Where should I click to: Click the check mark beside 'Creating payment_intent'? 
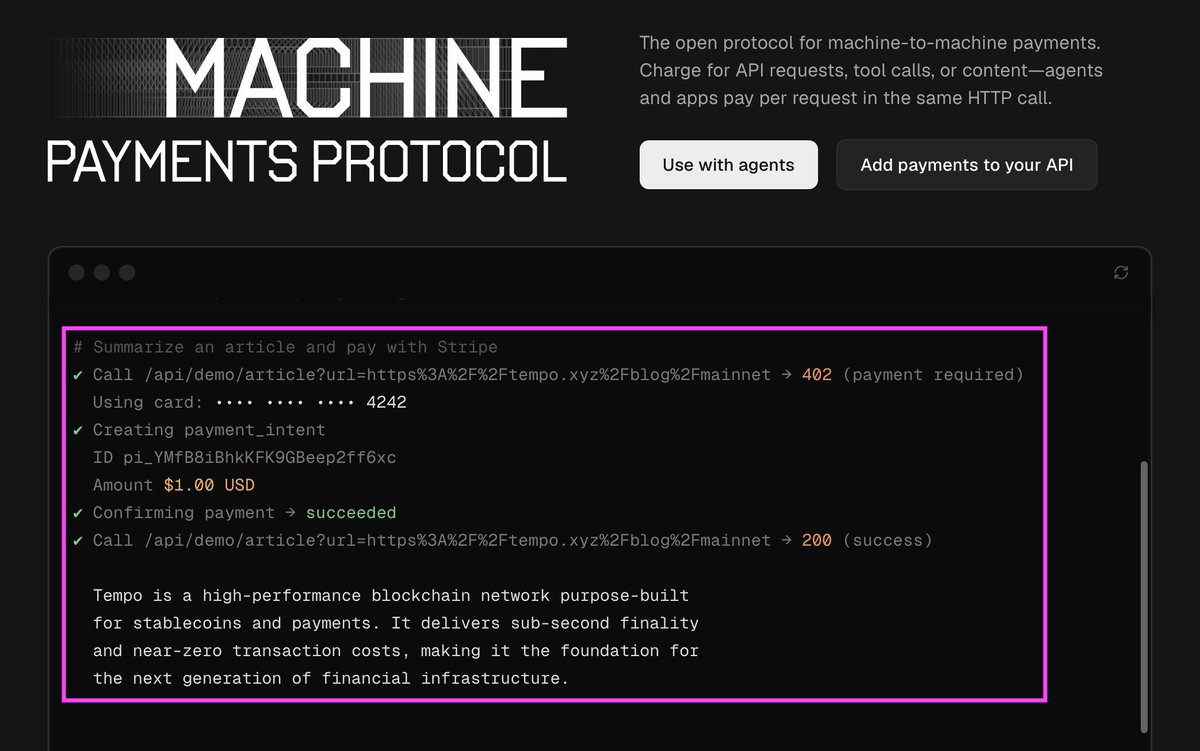click(x=78, y=430)
